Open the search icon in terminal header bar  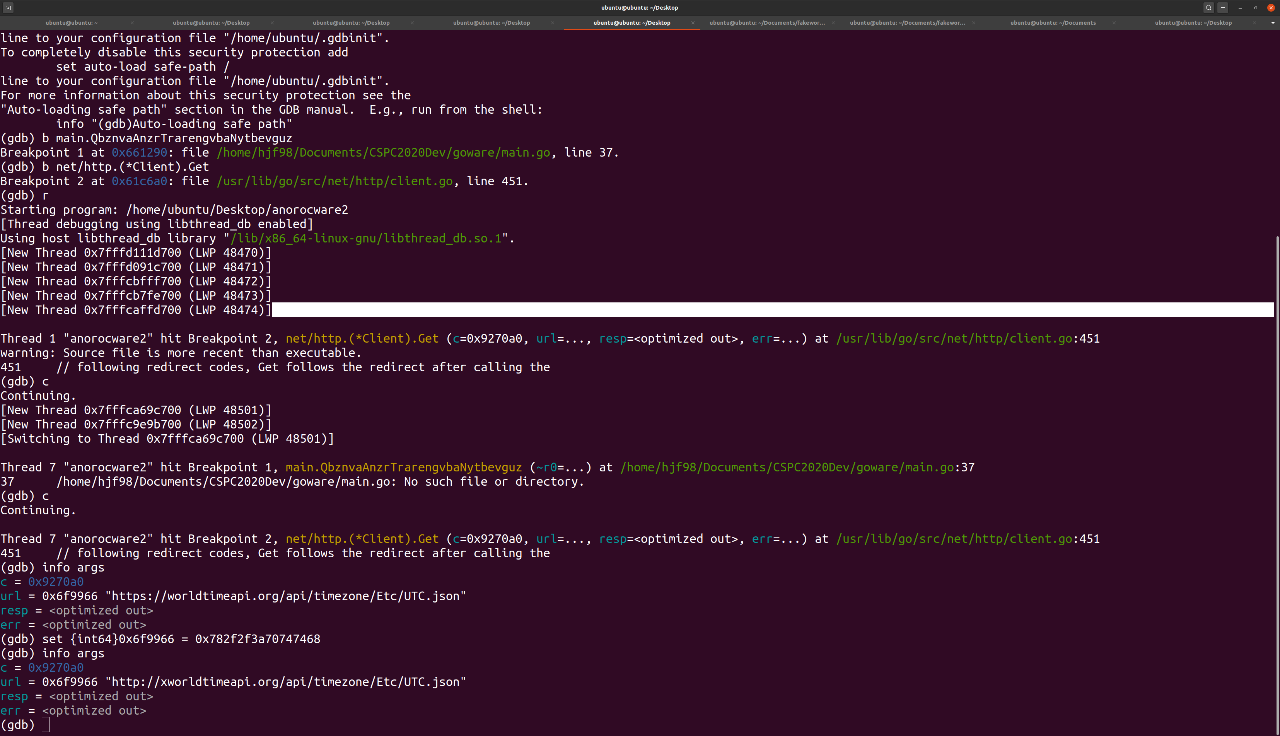coord(1208,7)
